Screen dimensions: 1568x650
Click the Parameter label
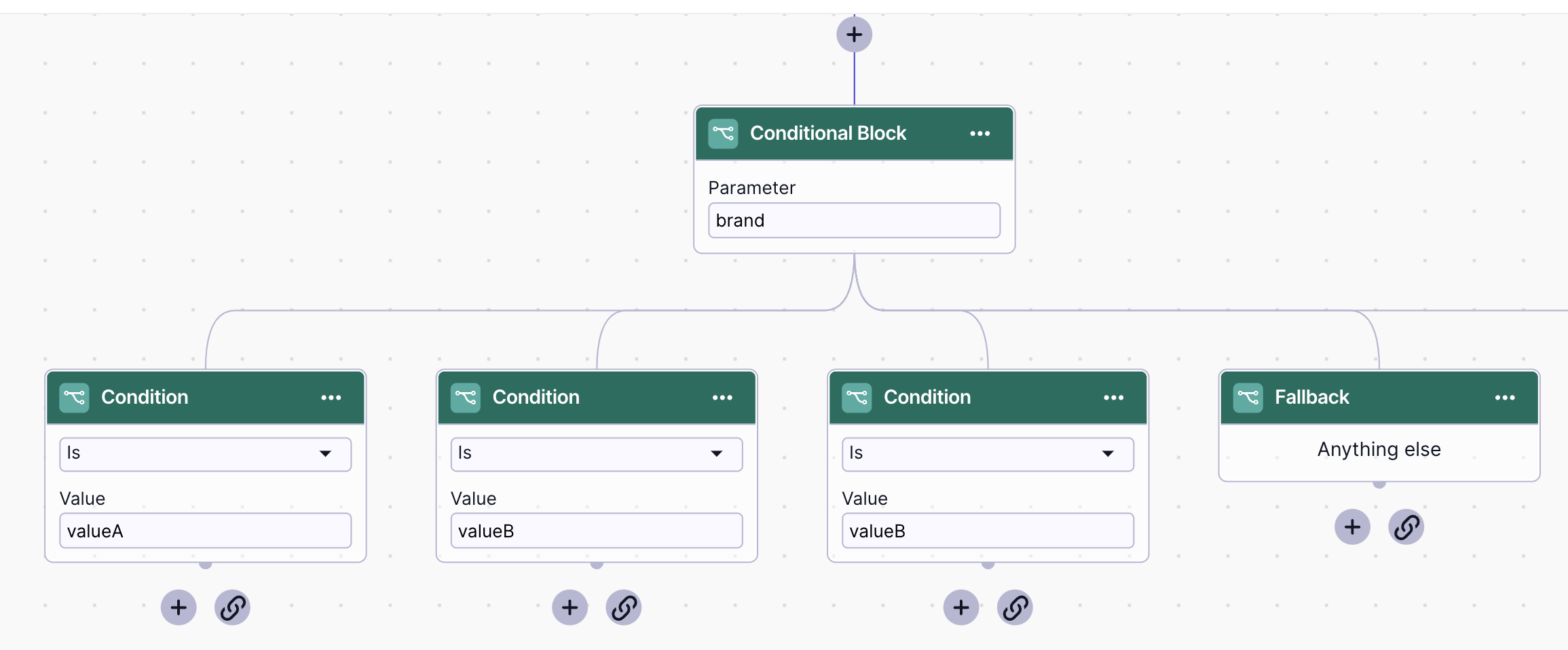(751, 188)
